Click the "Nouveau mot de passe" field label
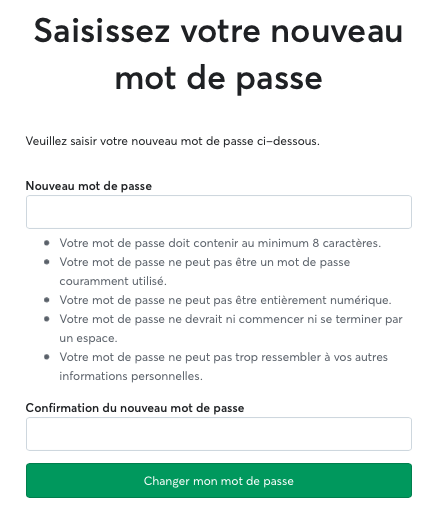 [x=89, y=186]
